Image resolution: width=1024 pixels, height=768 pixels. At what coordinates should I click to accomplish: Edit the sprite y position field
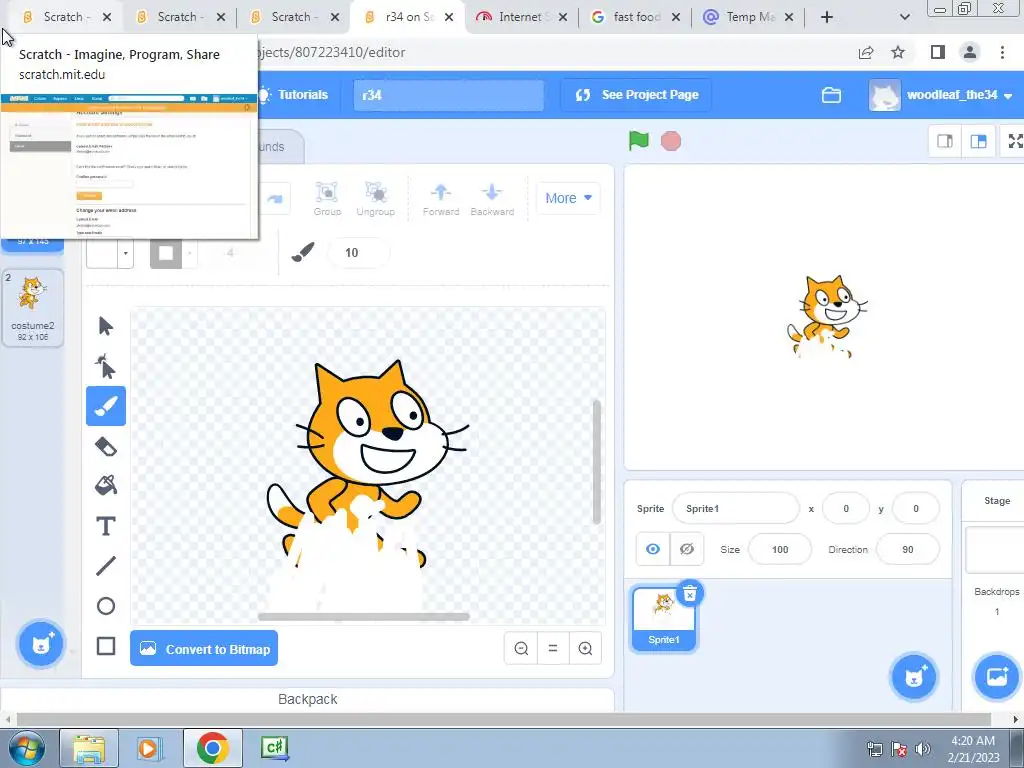tap(916, 508)
